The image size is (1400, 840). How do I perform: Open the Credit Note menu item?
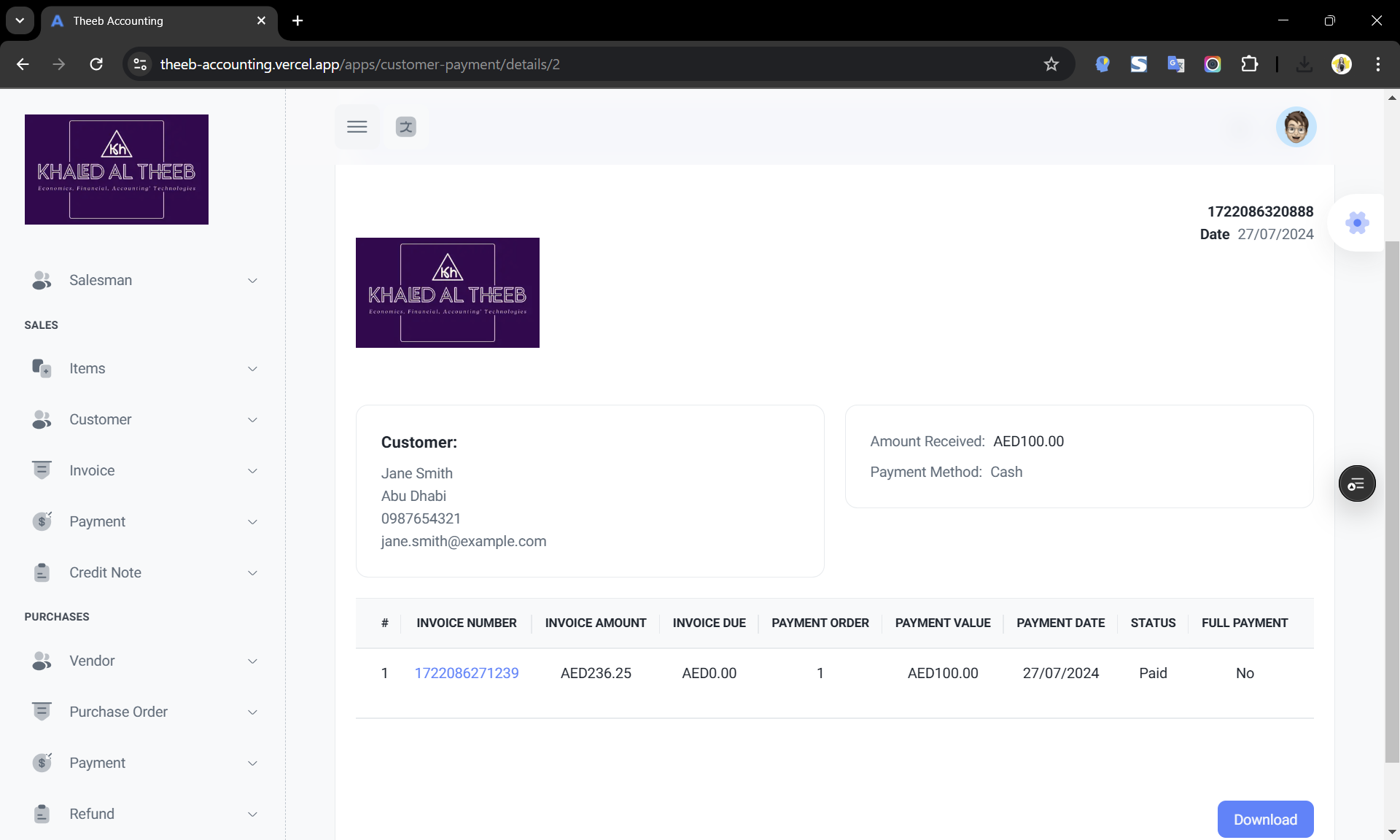click(144, 572)
